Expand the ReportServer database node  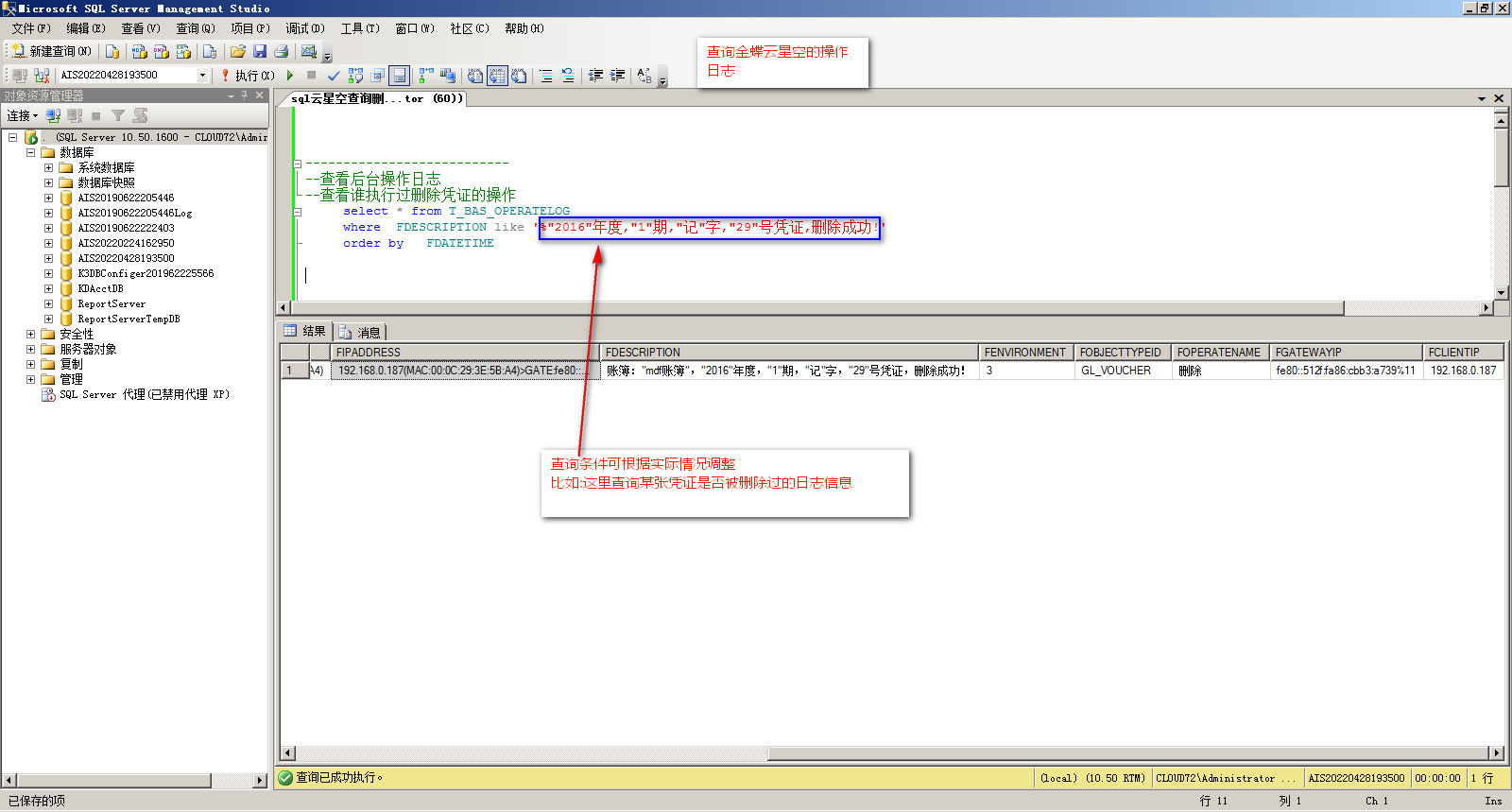point(48,303)
